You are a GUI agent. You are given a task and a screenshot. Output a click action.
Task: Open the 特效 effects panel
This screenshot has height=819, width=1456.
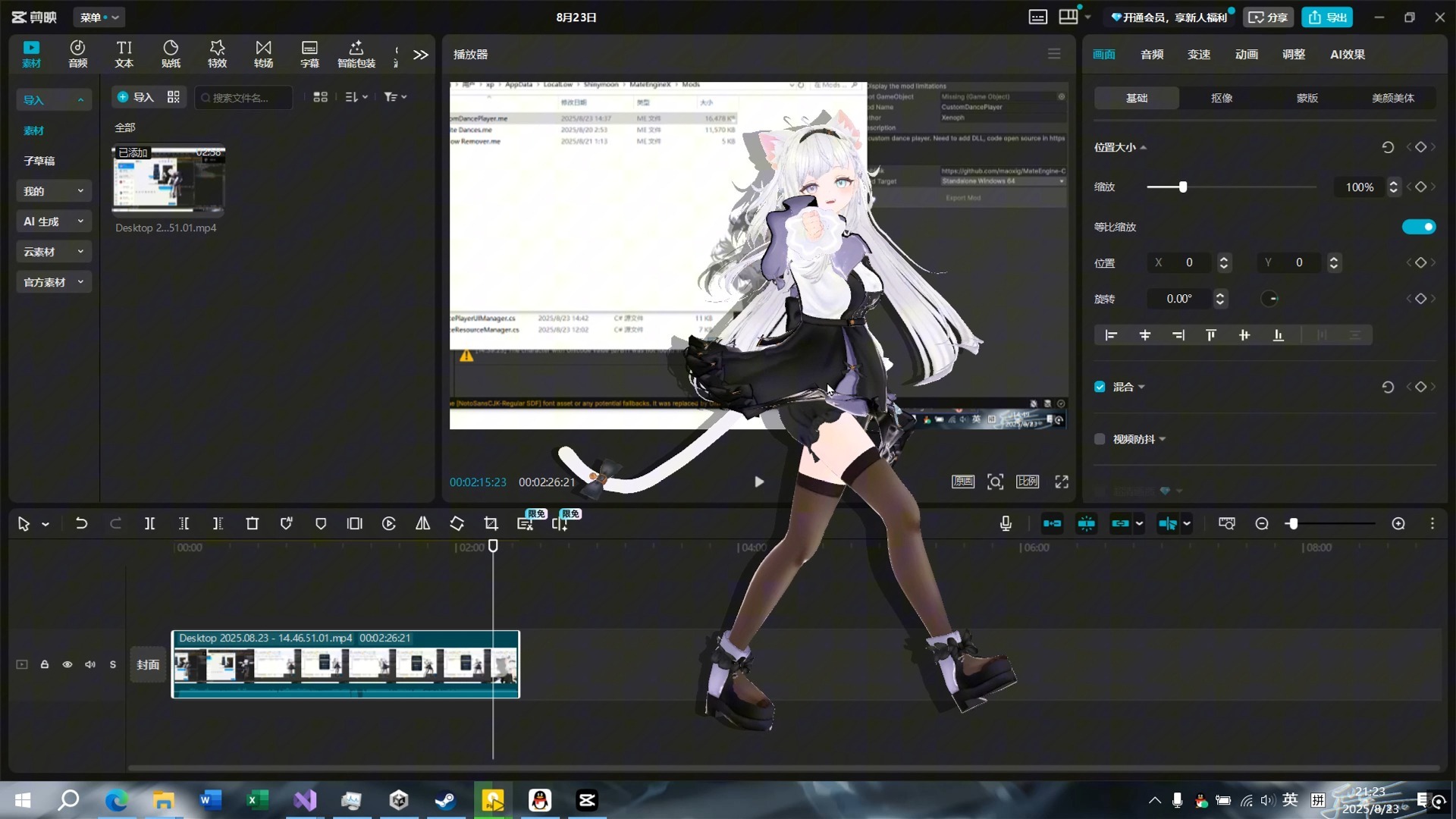218,54
